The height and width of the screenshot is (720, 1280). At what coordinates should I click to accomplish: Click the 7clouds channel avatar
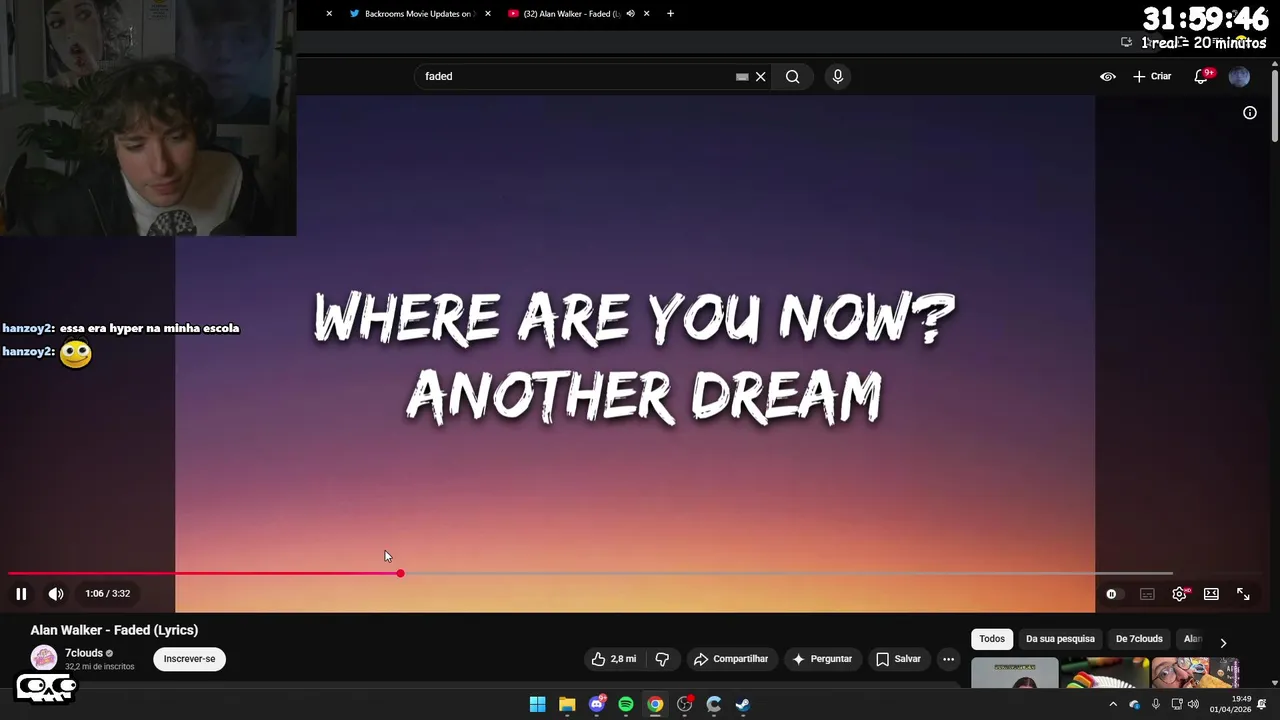coord(43,658)
